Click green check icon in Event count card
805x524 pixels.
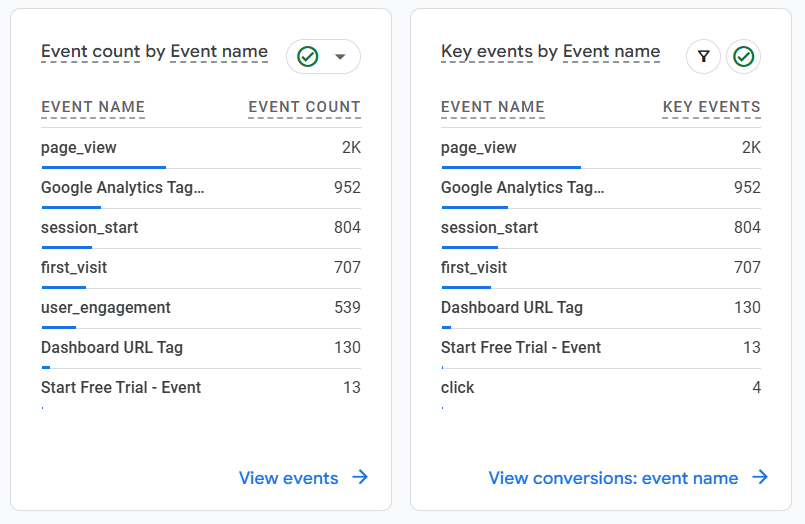[x=308, y=56]
